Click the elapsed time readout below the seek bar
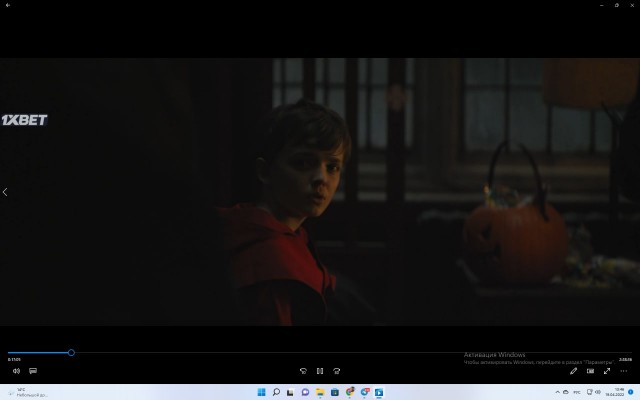The image size is (640, 400). (14, 360)
